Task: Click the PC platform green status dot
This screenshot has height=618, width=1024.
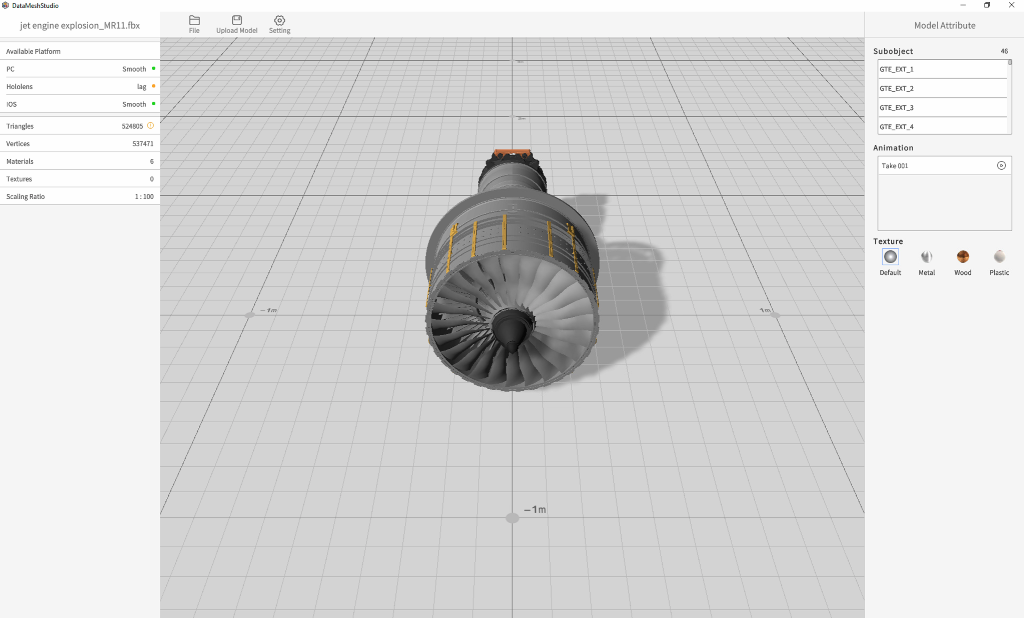Action: (x=153, y=69)
